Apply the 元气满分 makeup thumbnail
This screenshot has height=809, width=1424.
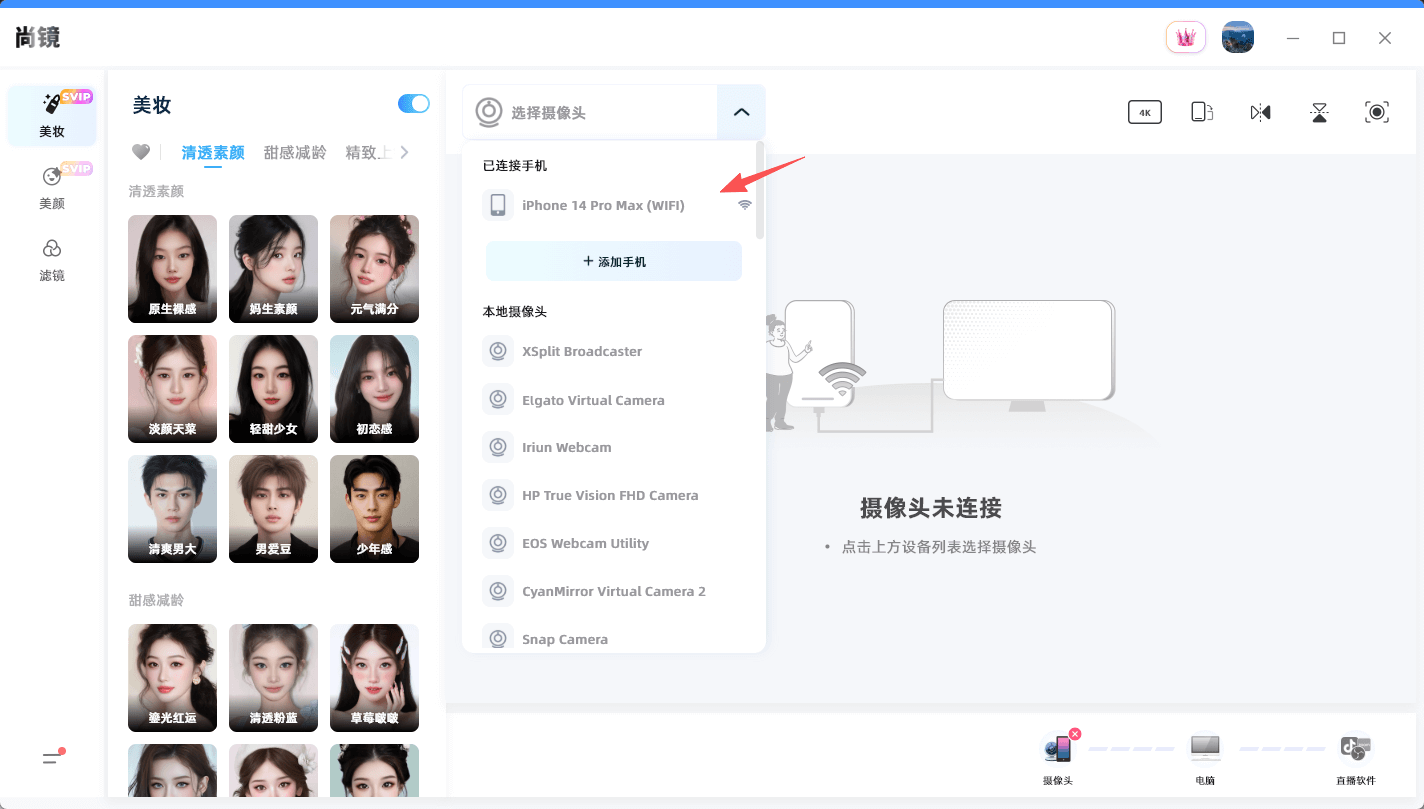pos(374,269)
